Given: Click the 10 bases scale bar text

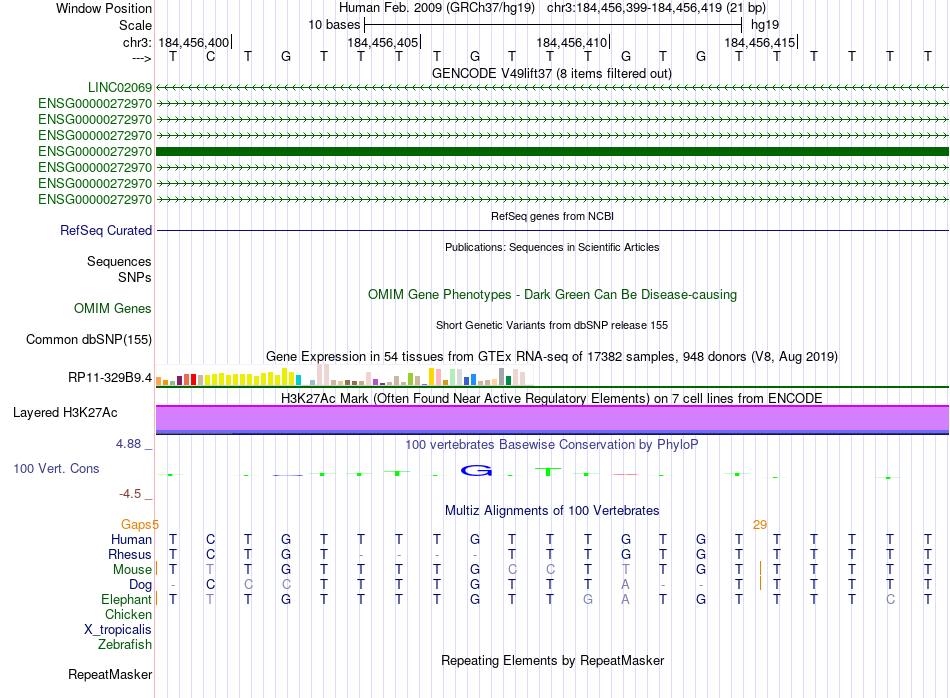Looking at the screenshot, I should pos(334,25).
